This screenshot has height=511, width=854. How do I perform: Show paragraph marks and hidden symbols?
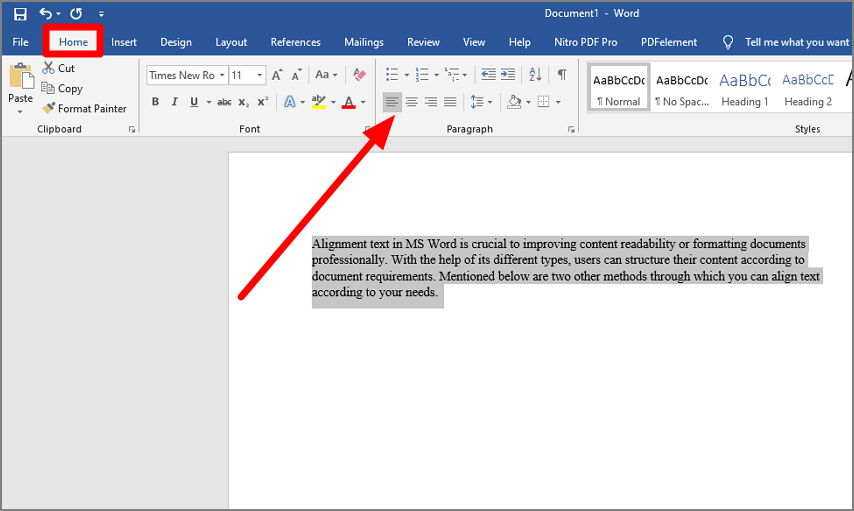(x=562, y=74)
